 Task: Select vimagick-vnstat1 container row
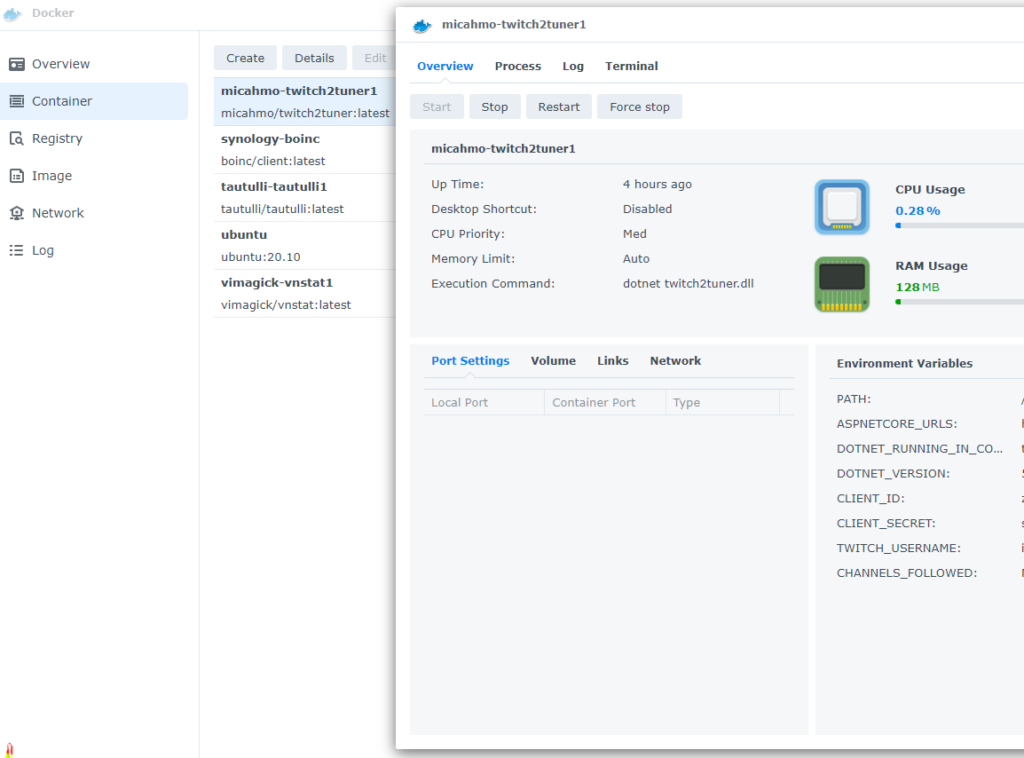coord(305,294)
